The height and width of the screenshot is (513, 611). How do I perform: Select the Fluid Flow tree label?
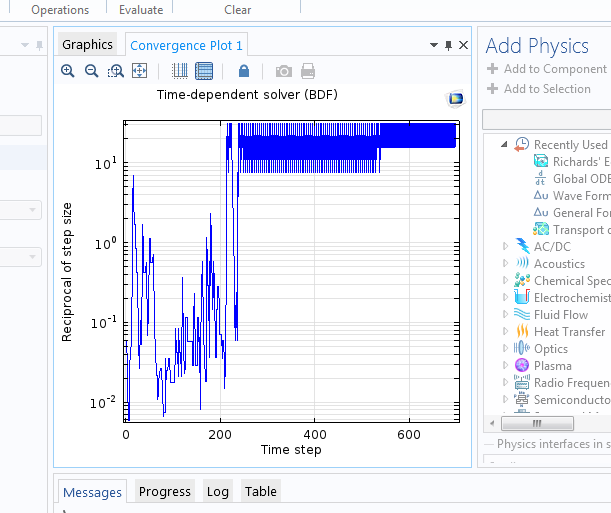(x=561, y=314)
